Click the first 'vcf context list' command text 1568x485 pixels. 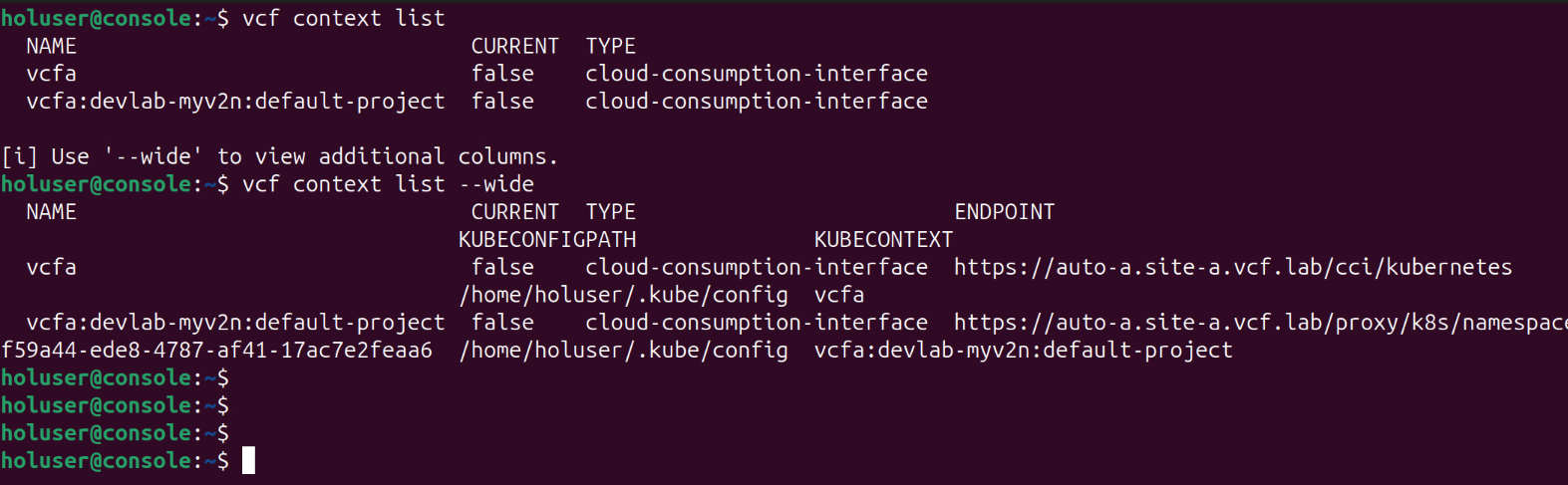[343, 18]
